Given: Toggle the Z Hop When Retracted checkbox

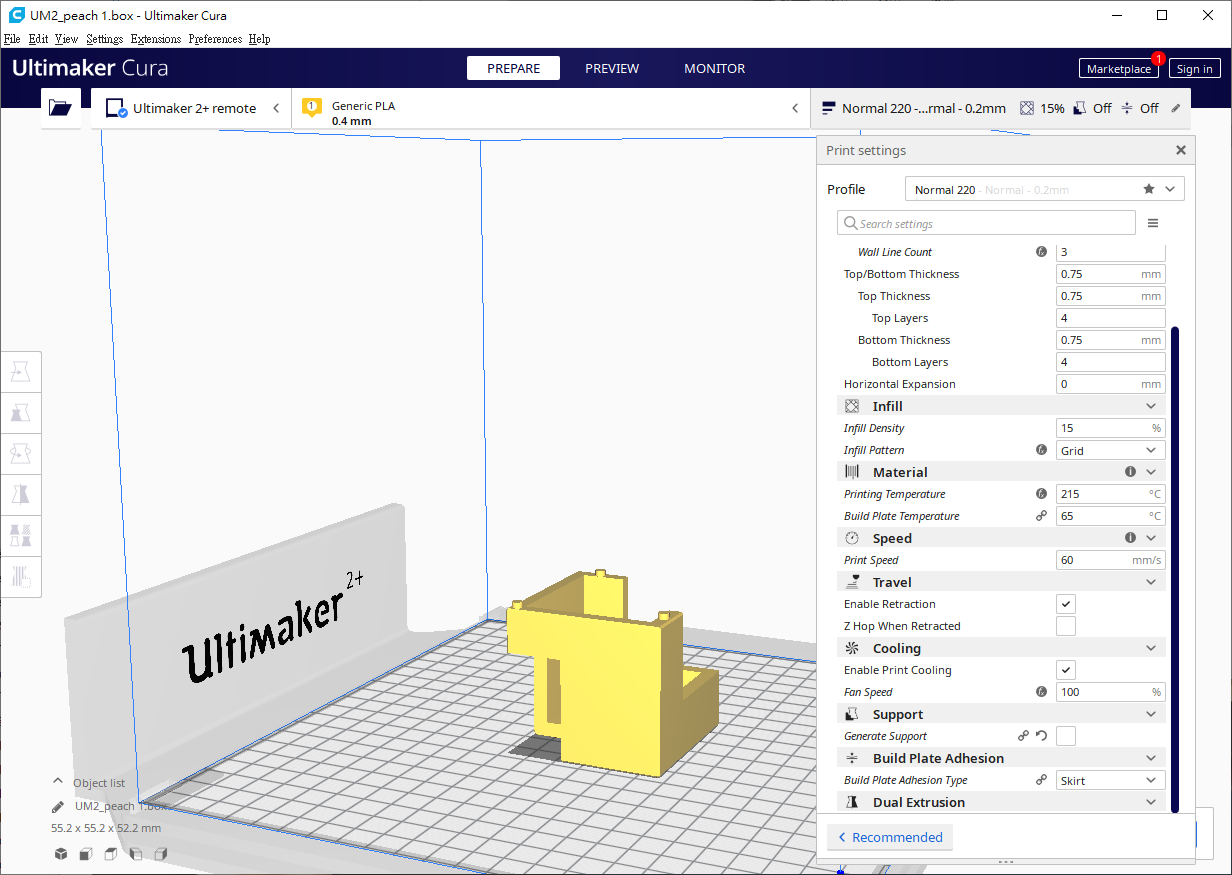Looking at the screenshot, I should (x=1066, y=626).
